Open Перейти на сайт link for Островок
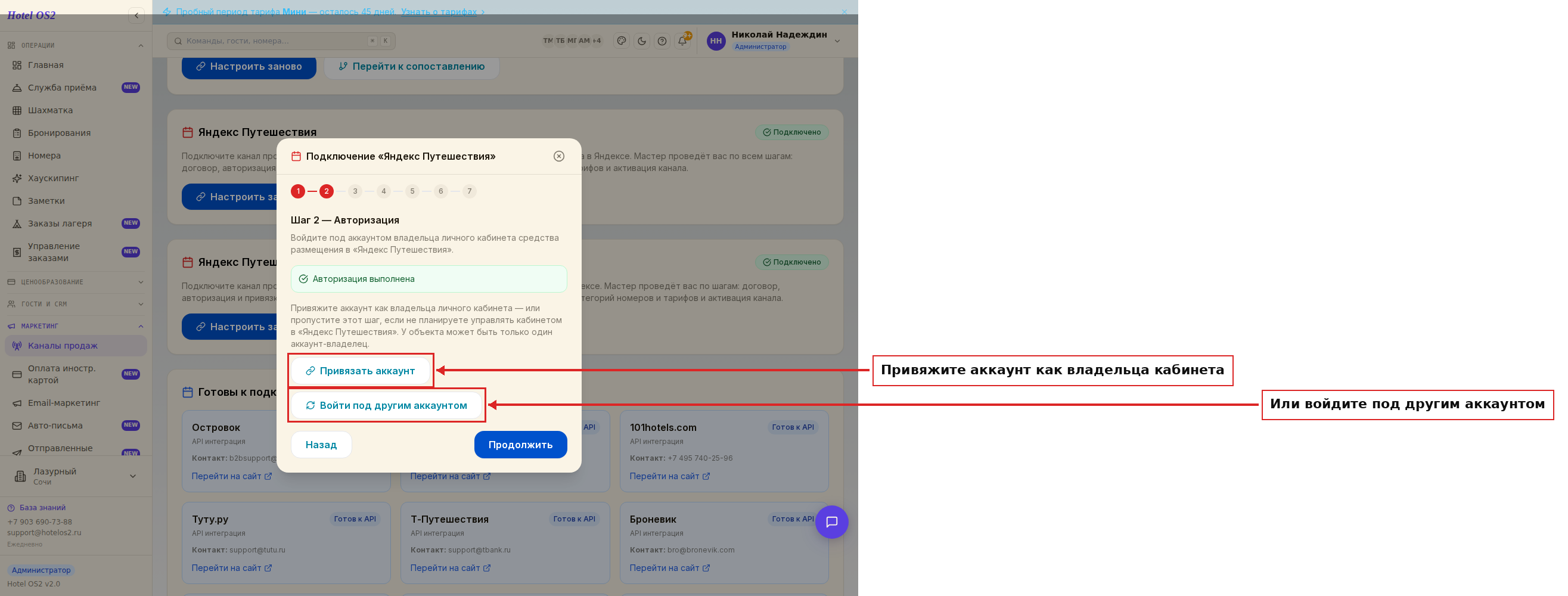The width and height of the screenshot is (1568, 596). [x=232, y=477]
